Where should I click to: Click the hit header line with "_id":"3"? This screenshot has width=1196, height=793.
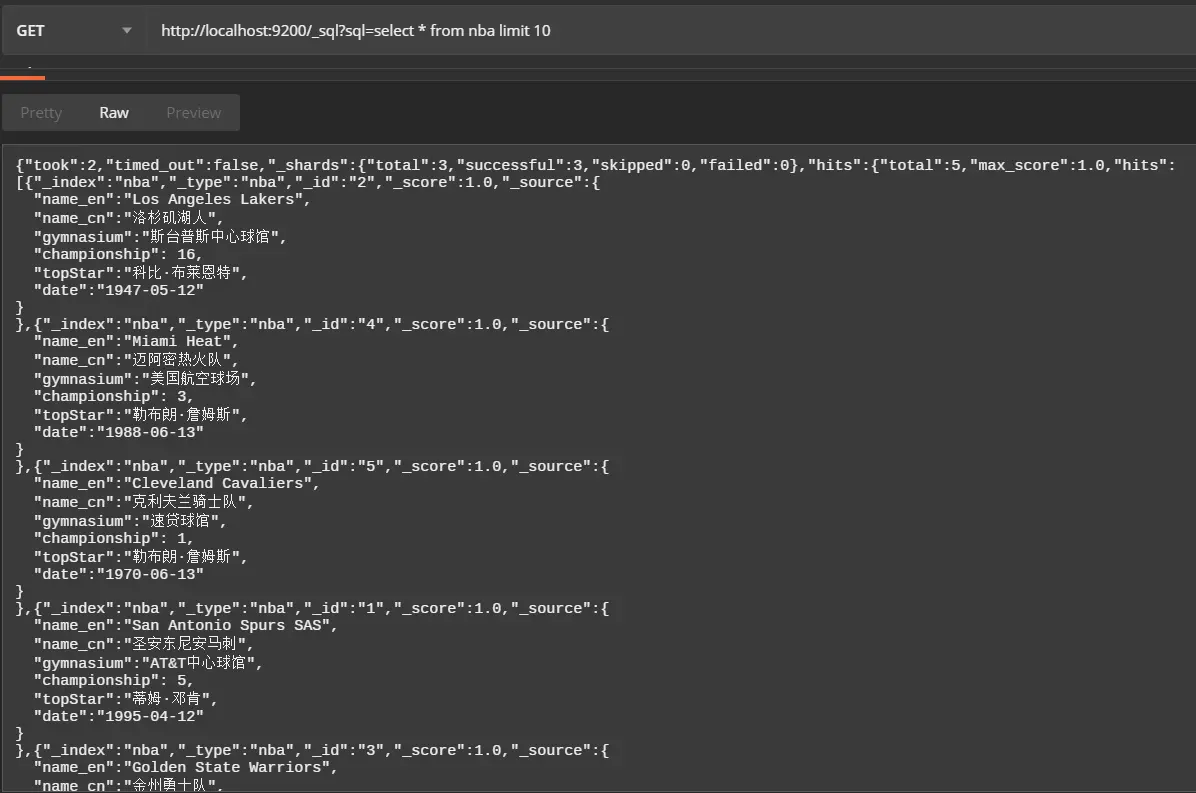point(313,750)
